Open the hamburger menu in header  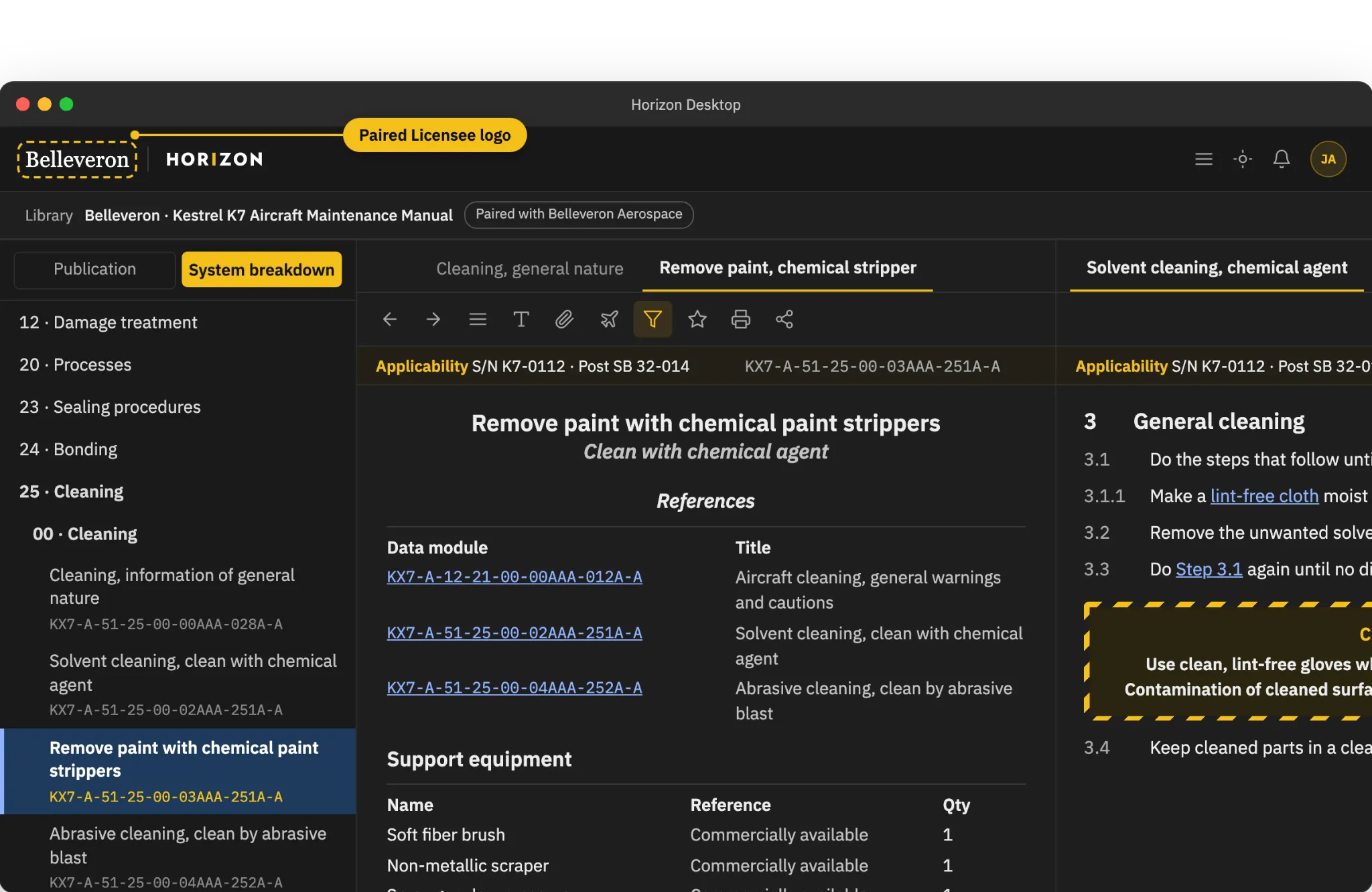[1204, 160]
